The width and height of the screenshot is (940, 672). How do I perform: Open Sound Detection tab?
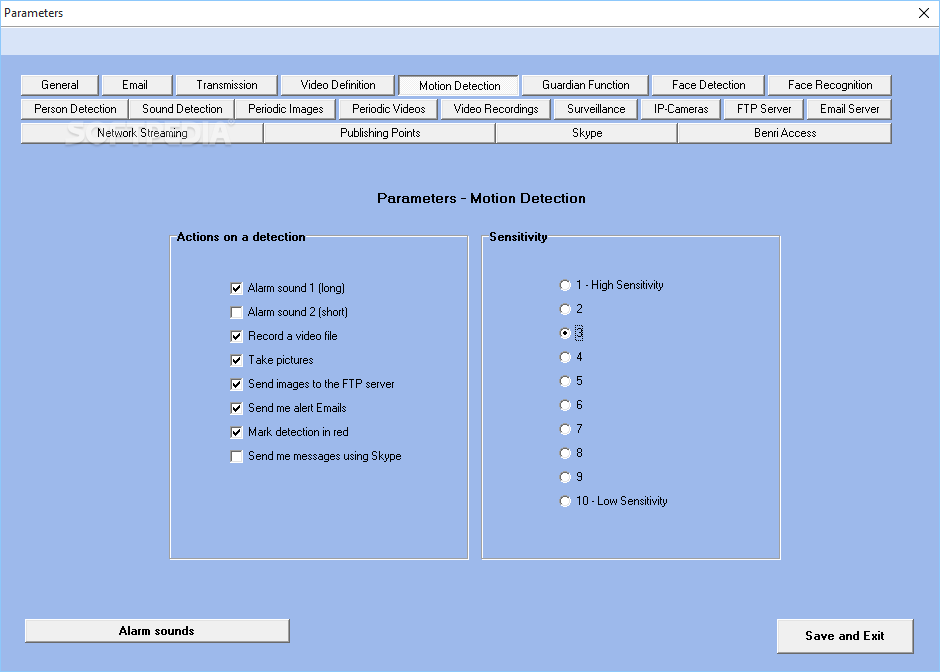(182, 109)
